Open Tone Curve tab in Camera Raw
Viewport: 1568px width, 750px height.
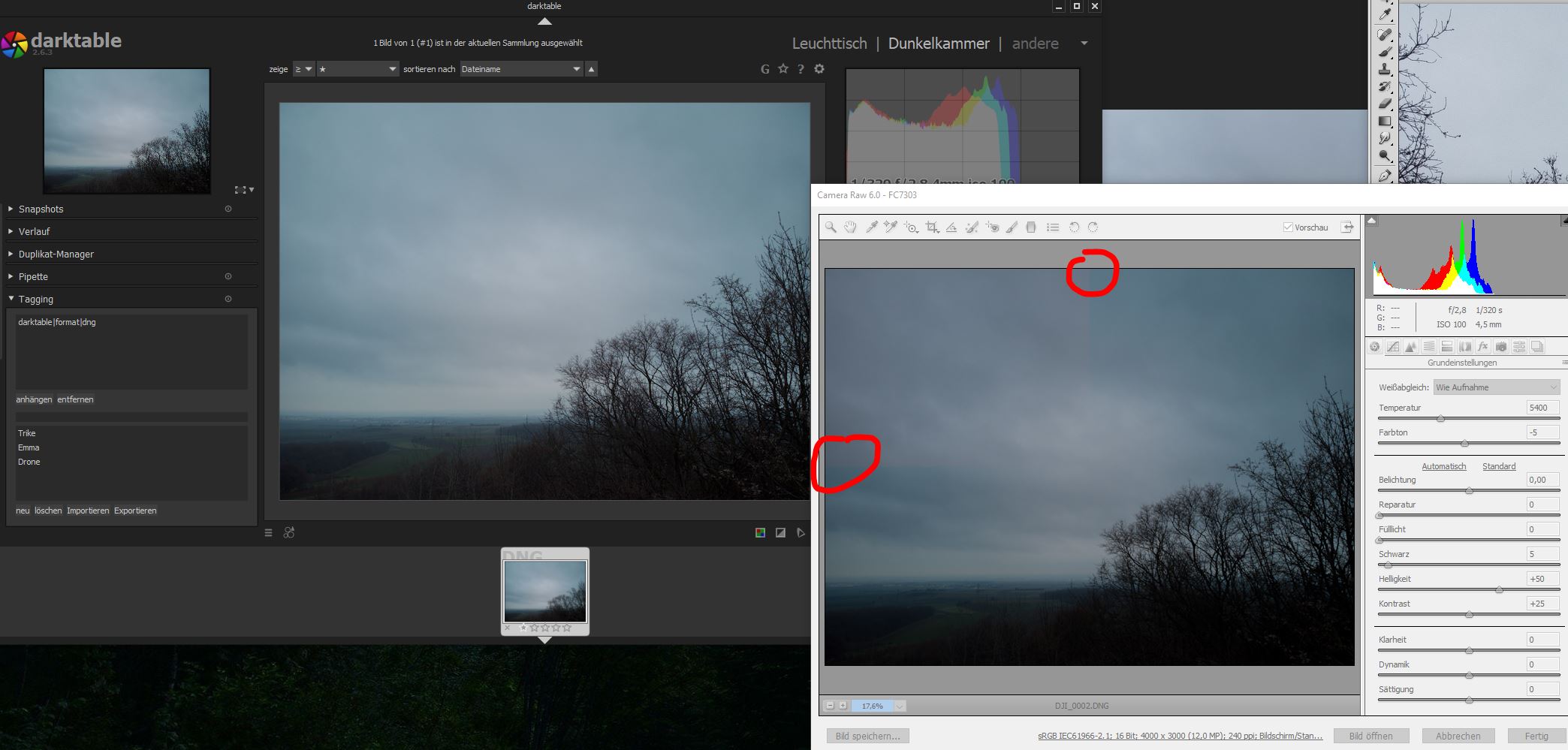point(1392,346)
